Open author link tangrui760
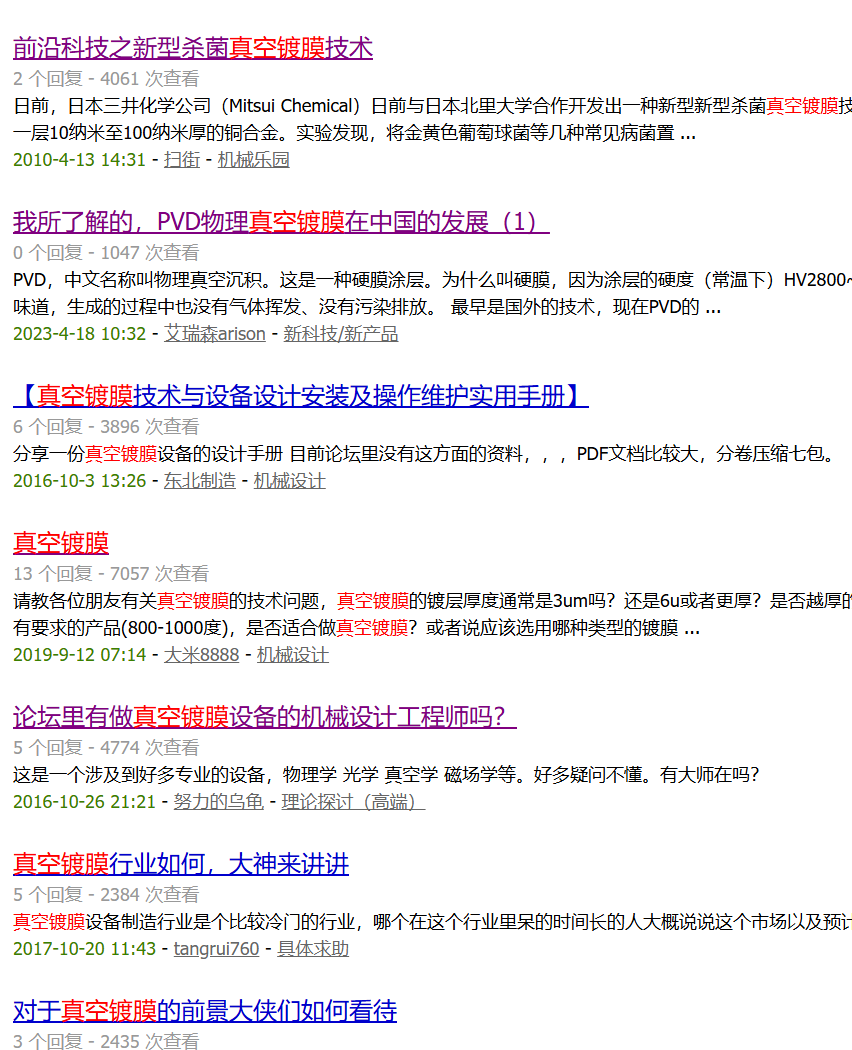Viewport: 852px width, 1050px height. coord(216,949)
